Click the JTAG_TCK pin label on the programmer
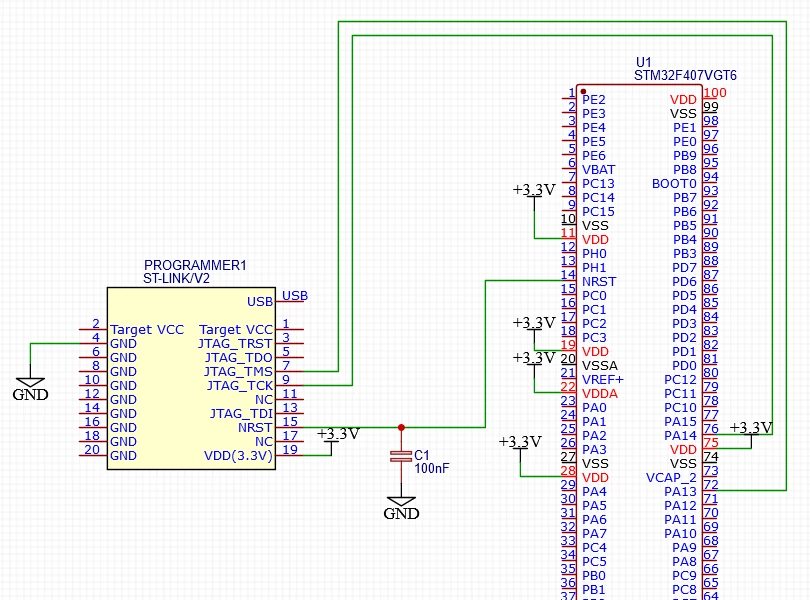Image resolution: width=810 pixels, height=600 pixels. (x=240, y=386)
